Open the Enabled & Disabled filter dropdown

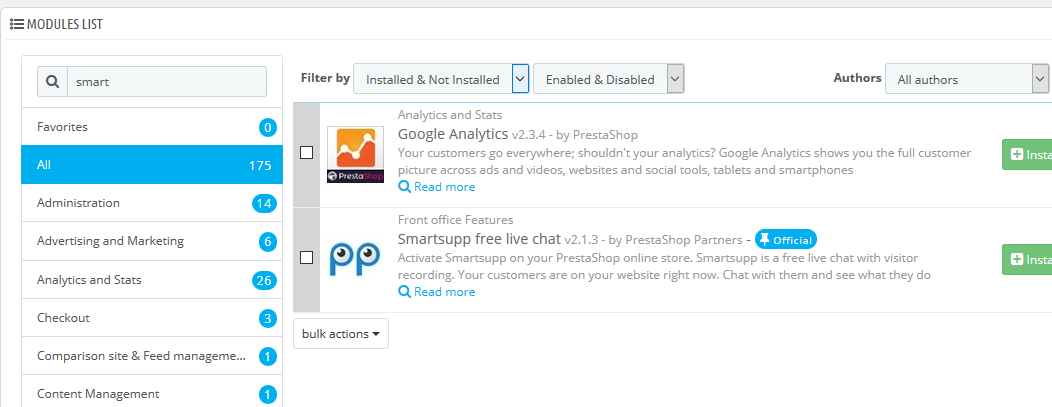pos(609,79)
